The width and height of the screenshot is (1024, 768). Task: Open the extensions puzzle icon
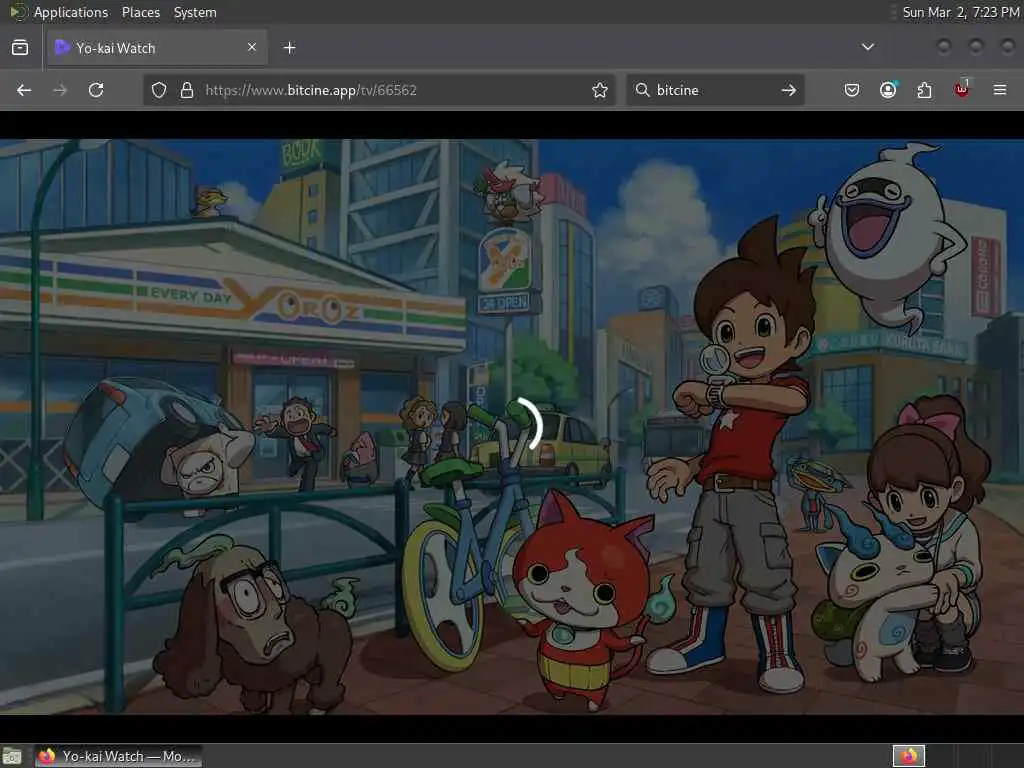tap(924, 90)
